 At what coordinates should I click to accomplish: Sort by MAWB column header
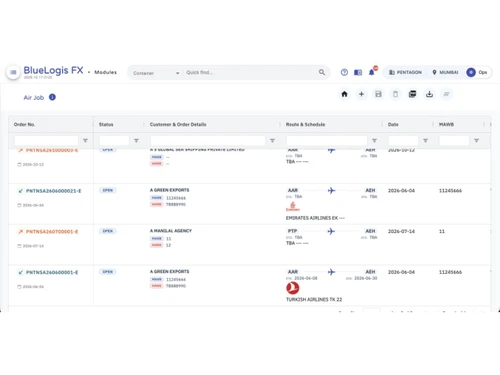coord(446,124)
